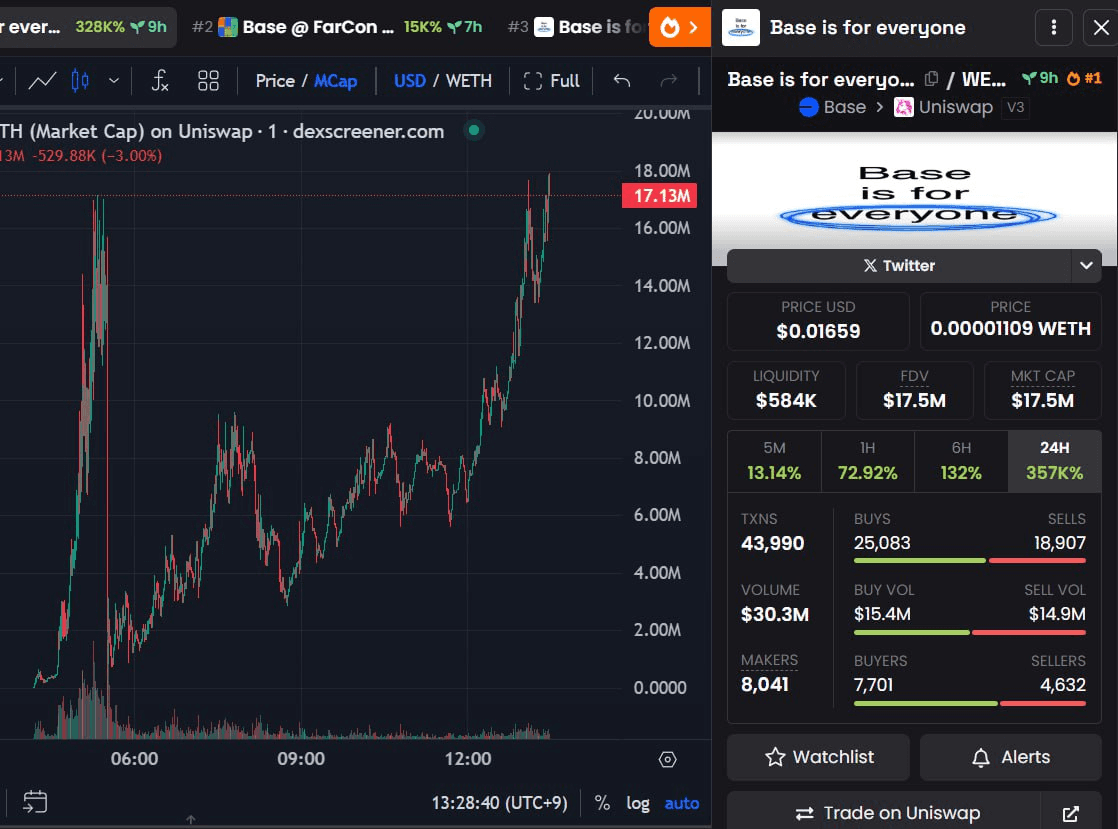
Task: Open trending pair #2 Base @ FarCon
Action: click(x=337, y=27)
